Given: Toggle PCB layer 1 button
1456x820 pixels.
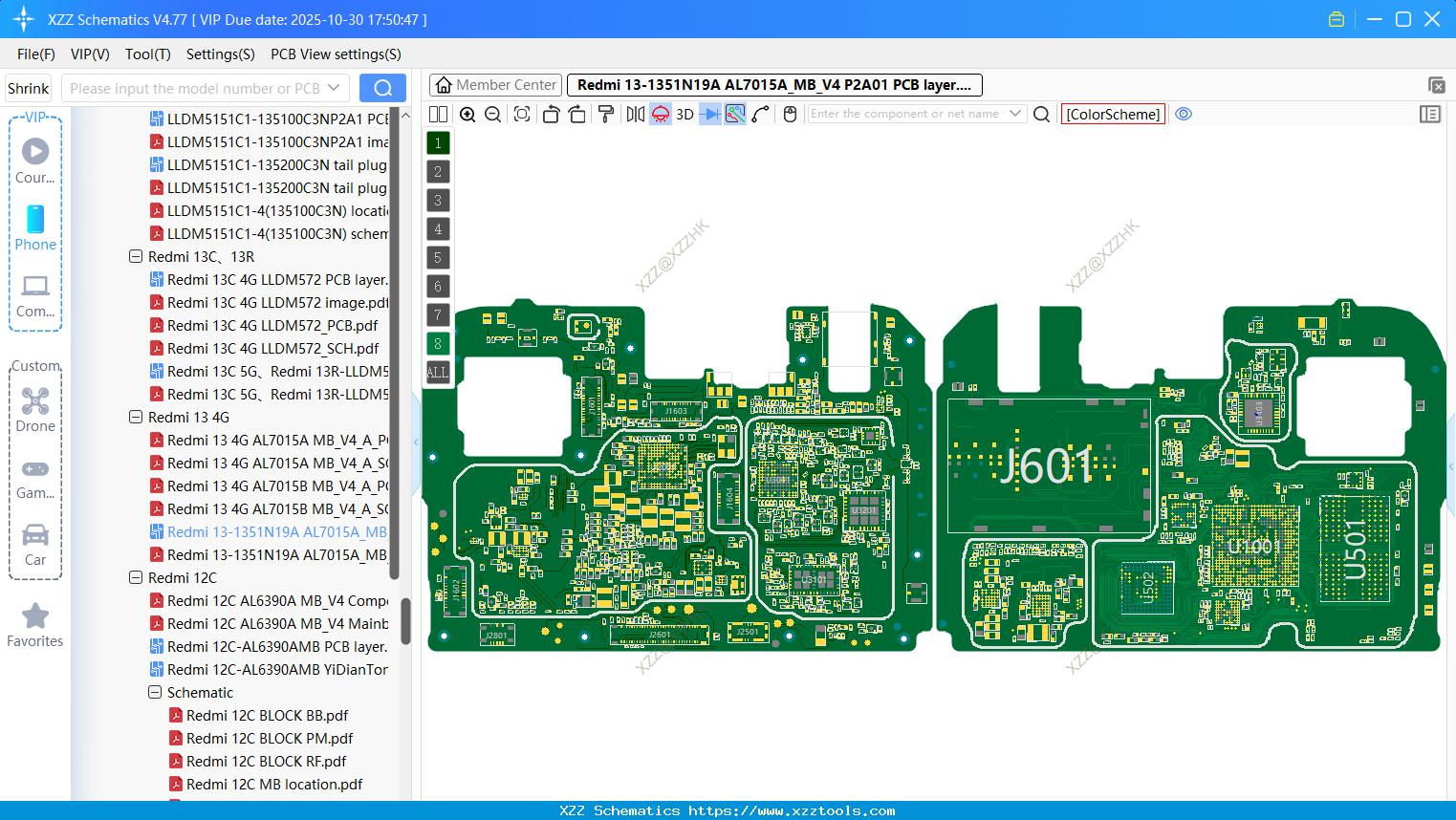Looking at the screenshot, I should click(x=438, y=143).
